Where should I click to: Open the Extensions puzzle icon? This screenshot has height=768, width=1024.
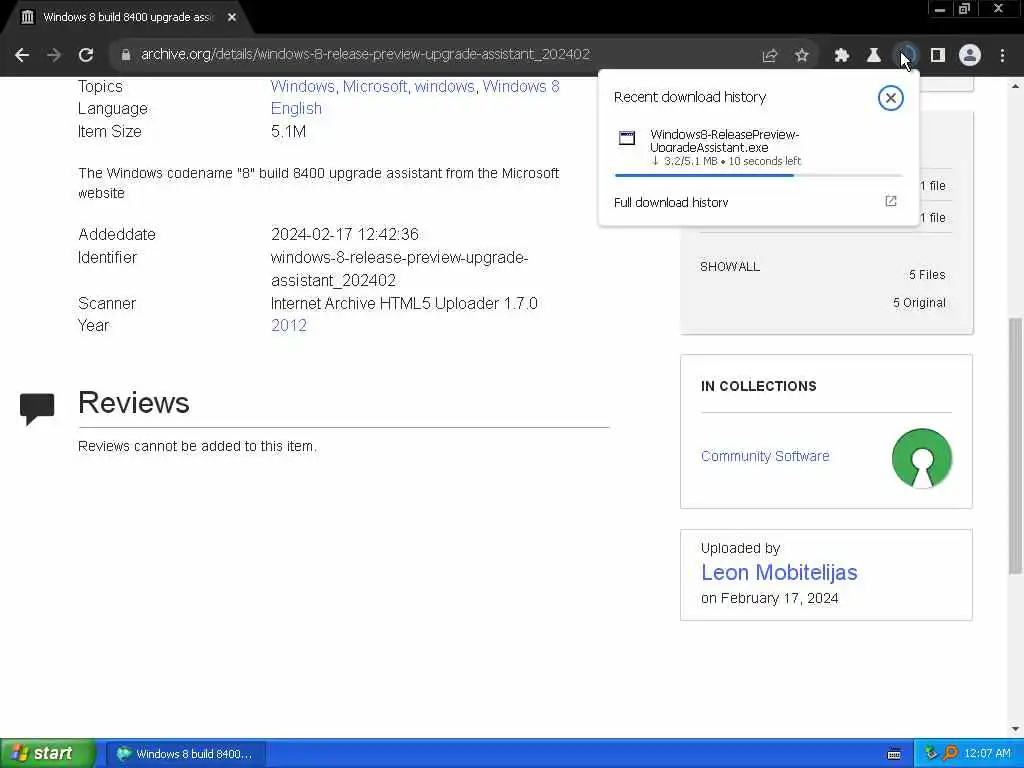point(842,56)
